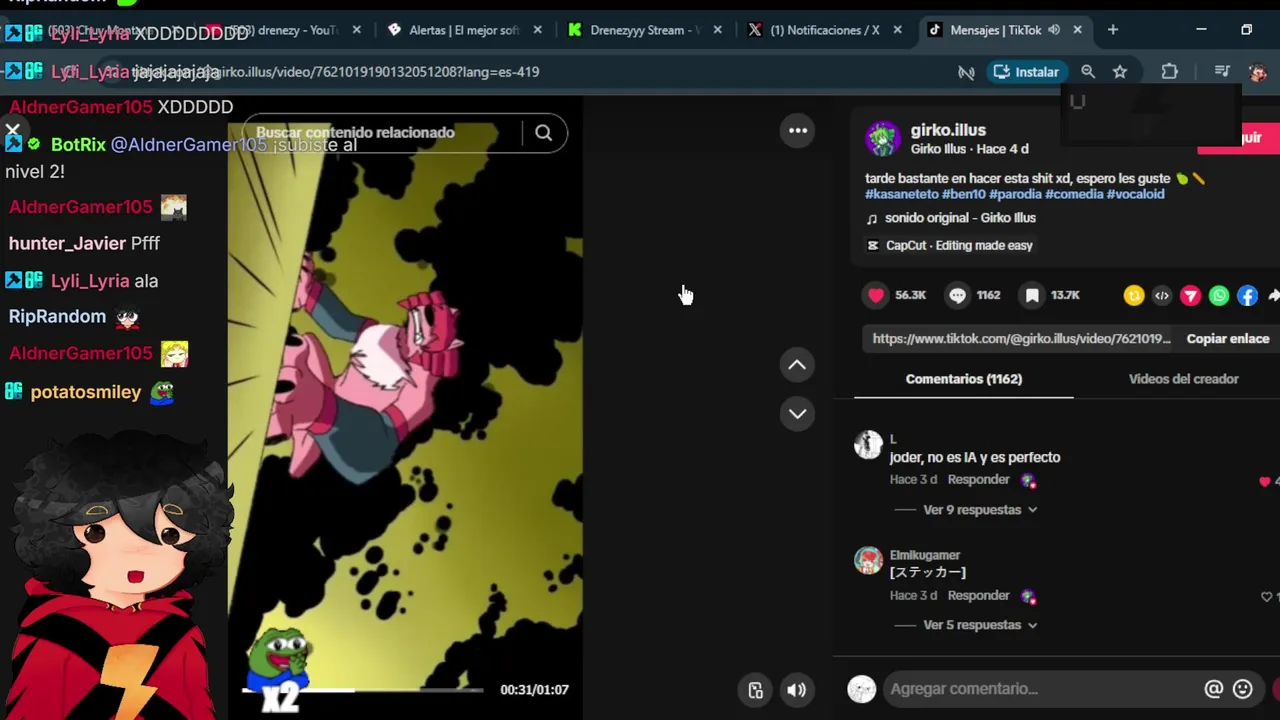
Task: Focus the 'Agregar comentario...' field
Action: (1040, 689)
